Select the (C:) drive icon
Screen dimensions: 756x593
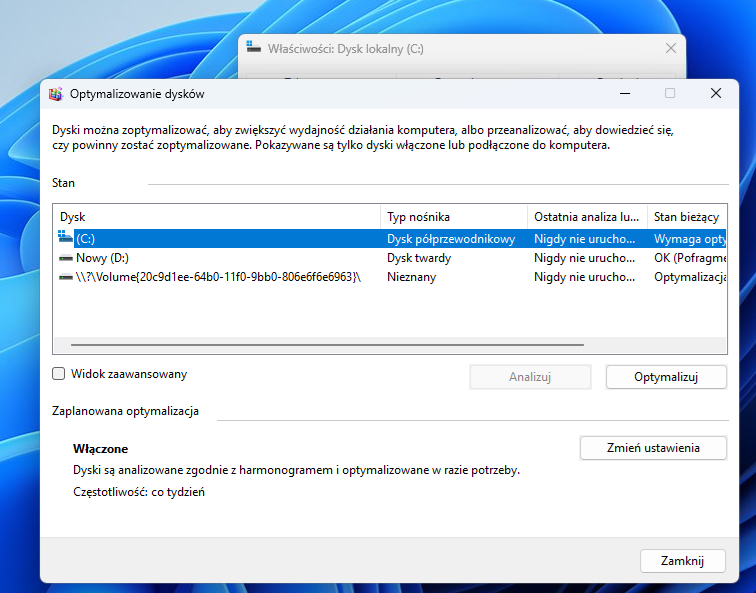65,237
